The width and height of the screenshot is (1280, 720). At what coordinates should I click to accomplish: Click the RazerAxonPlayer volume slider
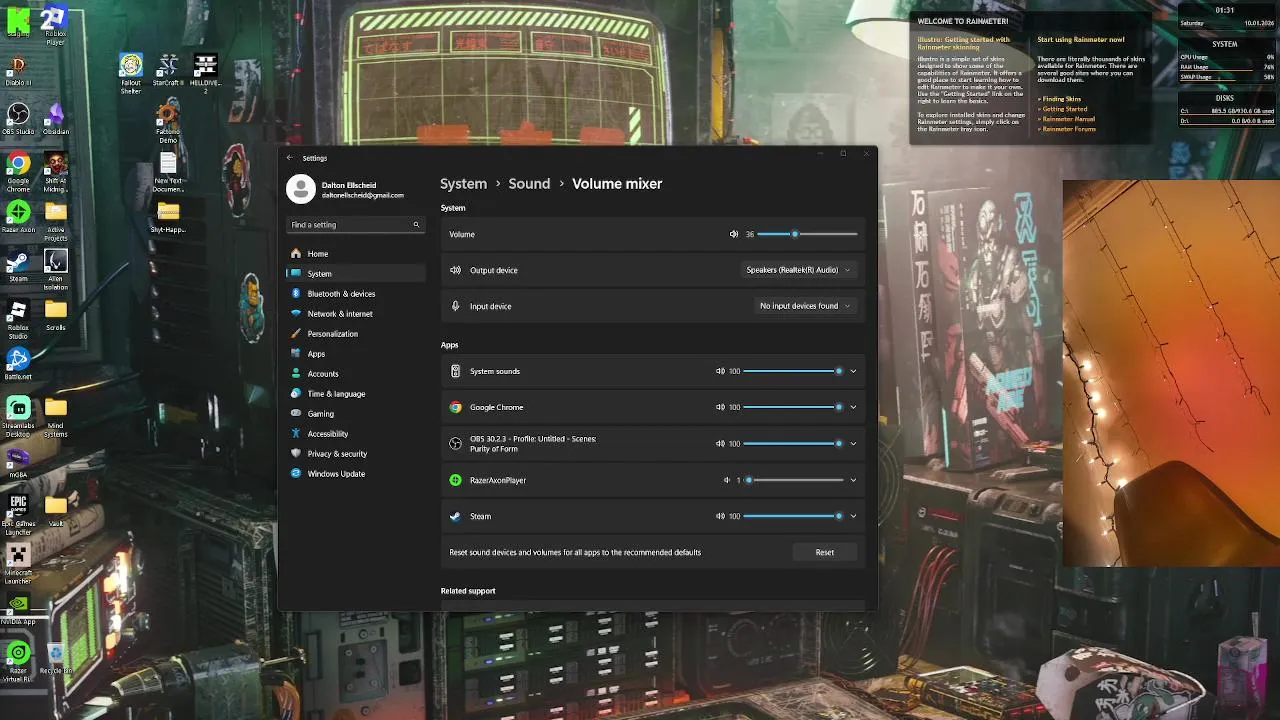click(x=793, y=480)
